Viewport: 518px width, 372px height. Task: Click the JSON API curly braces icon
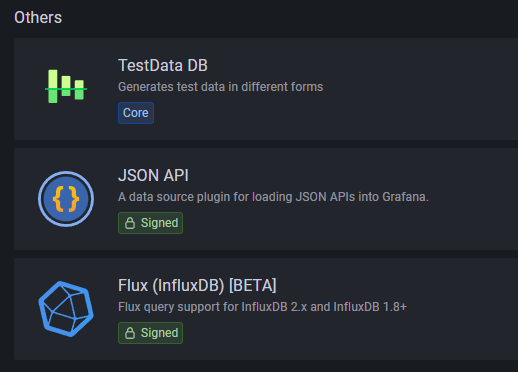66,199
